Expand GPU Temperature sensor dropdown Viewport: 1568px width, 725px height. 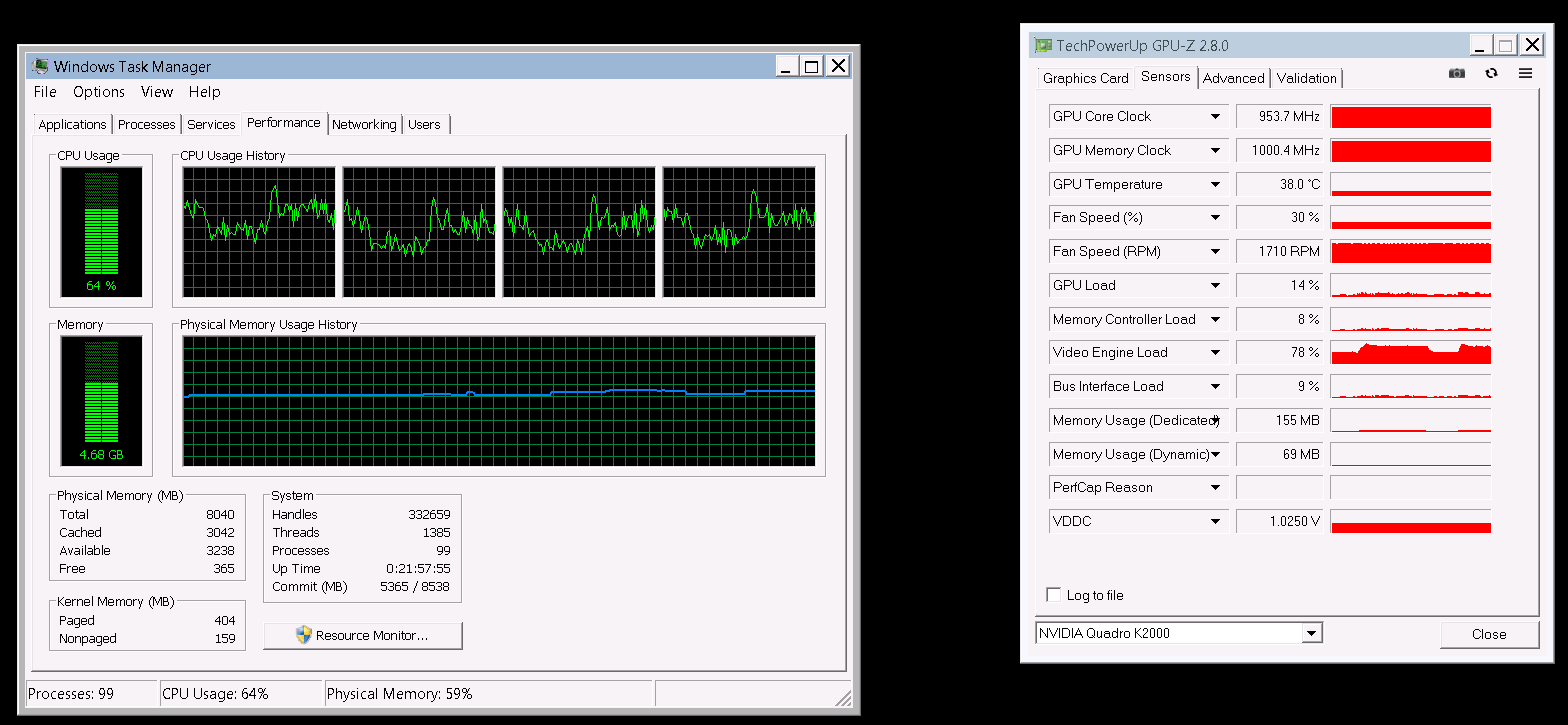click(1215, 185)
